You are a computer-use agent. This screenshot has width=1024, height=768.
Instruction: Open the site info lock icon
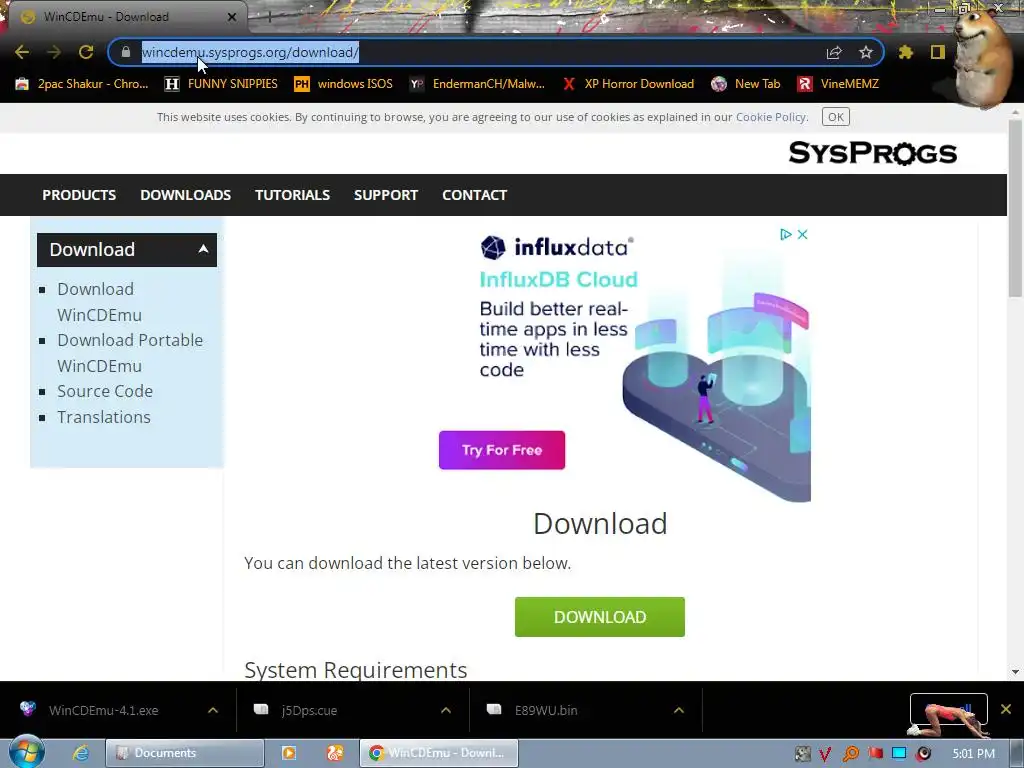tap(126, 52)
